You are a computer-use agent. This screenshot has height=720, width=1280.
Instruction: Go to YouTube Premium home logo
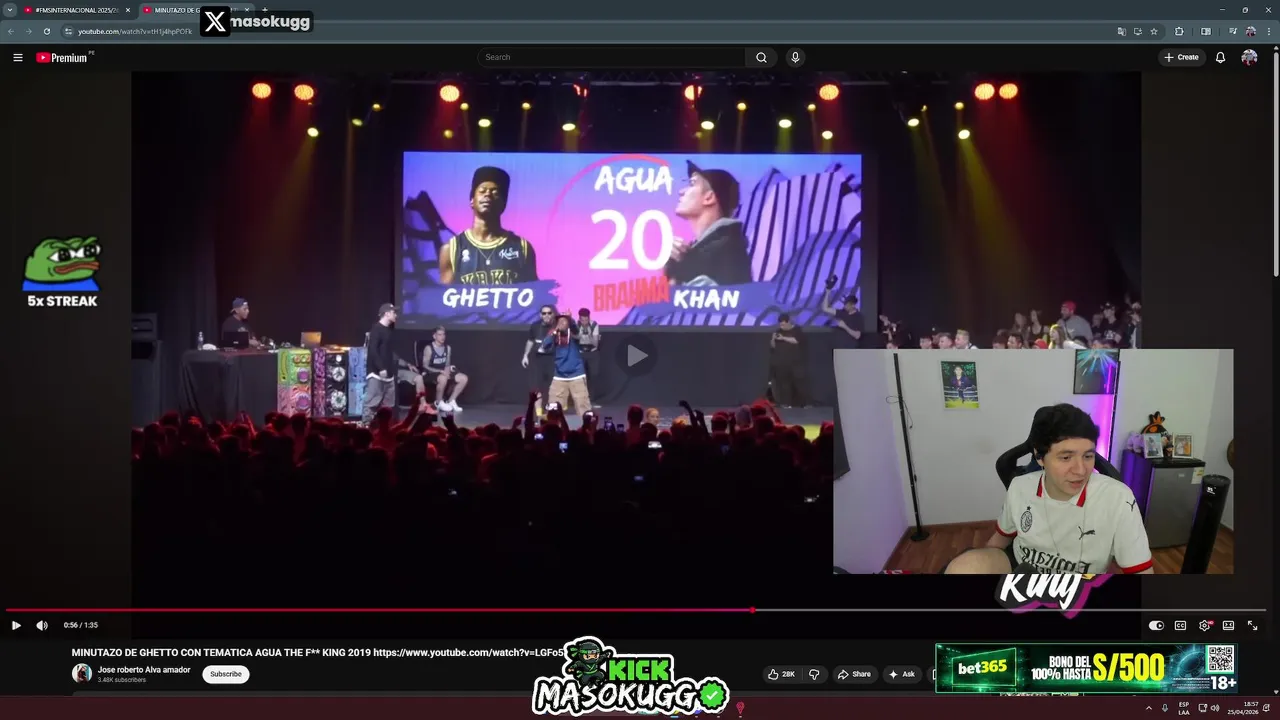pos(62,57)
